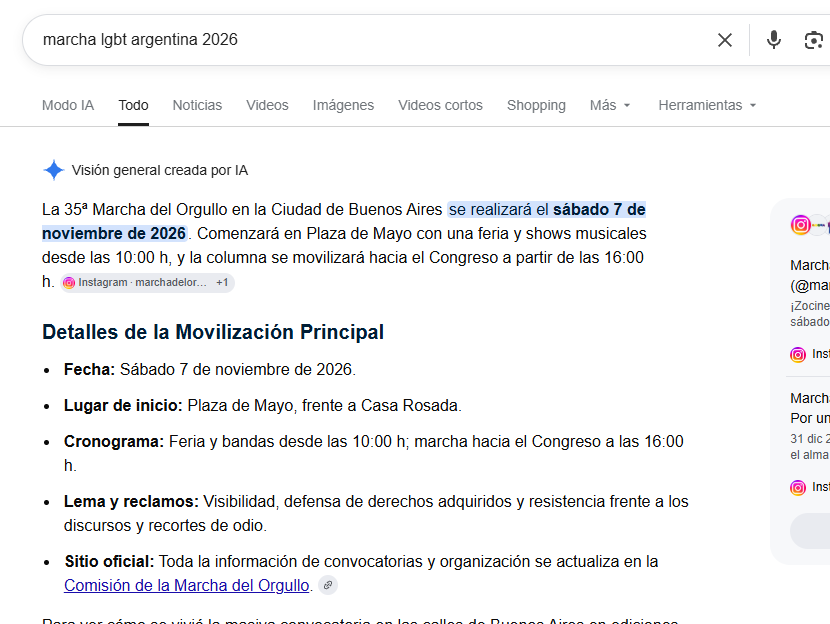830x624 pixels.
Task: Select the Todo tab
Action: point(133,105)
